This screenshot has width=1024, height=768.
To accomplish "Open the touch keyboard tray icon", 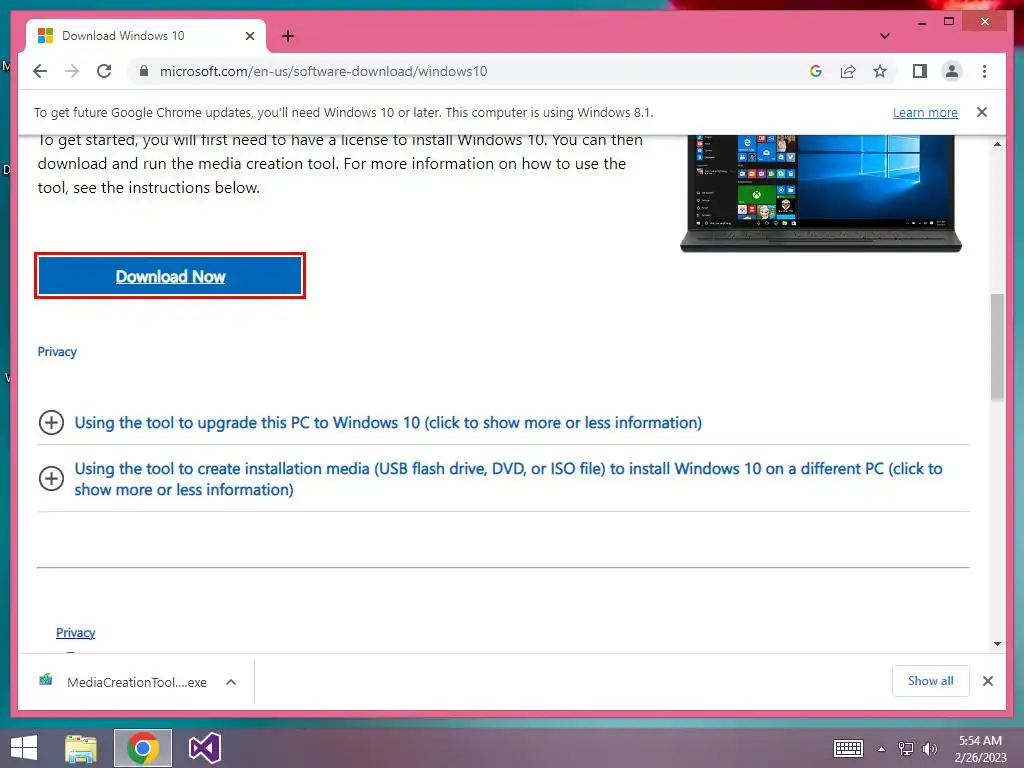I will pyautogui.click(x=848, y=748).
